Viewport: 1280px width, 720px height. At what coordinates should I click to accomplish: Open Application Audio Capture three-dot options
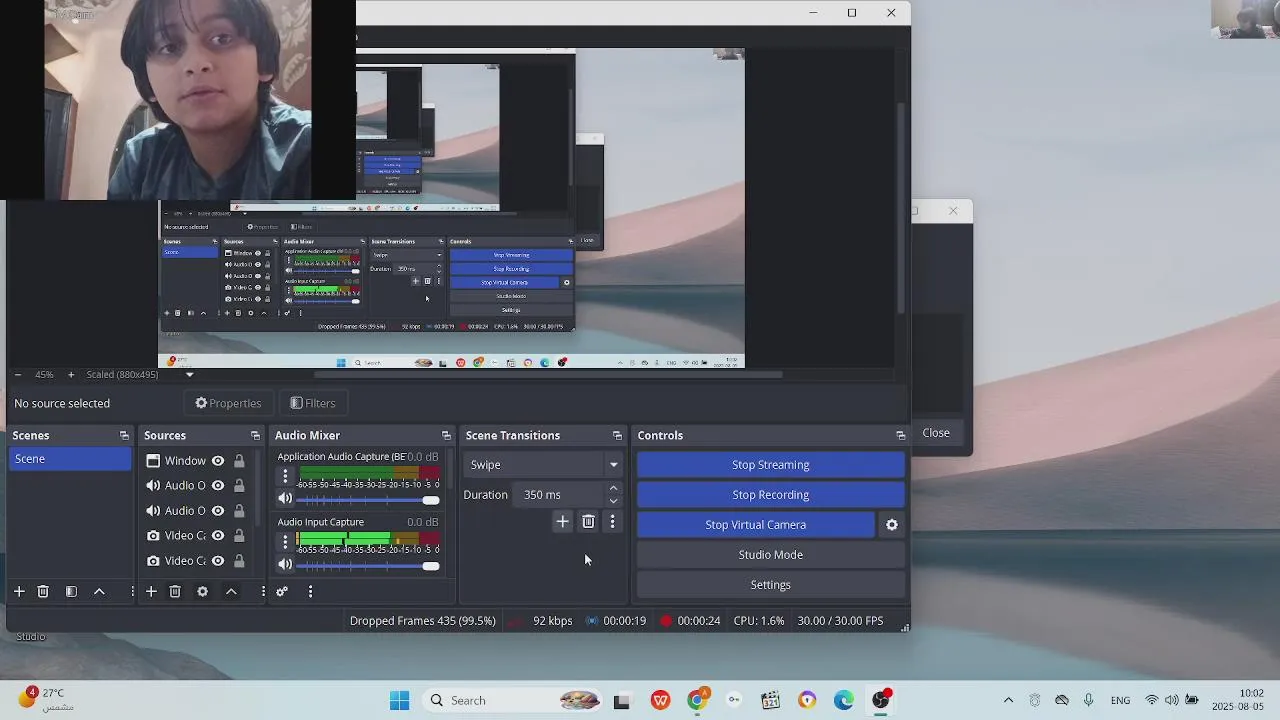(285, 476)
